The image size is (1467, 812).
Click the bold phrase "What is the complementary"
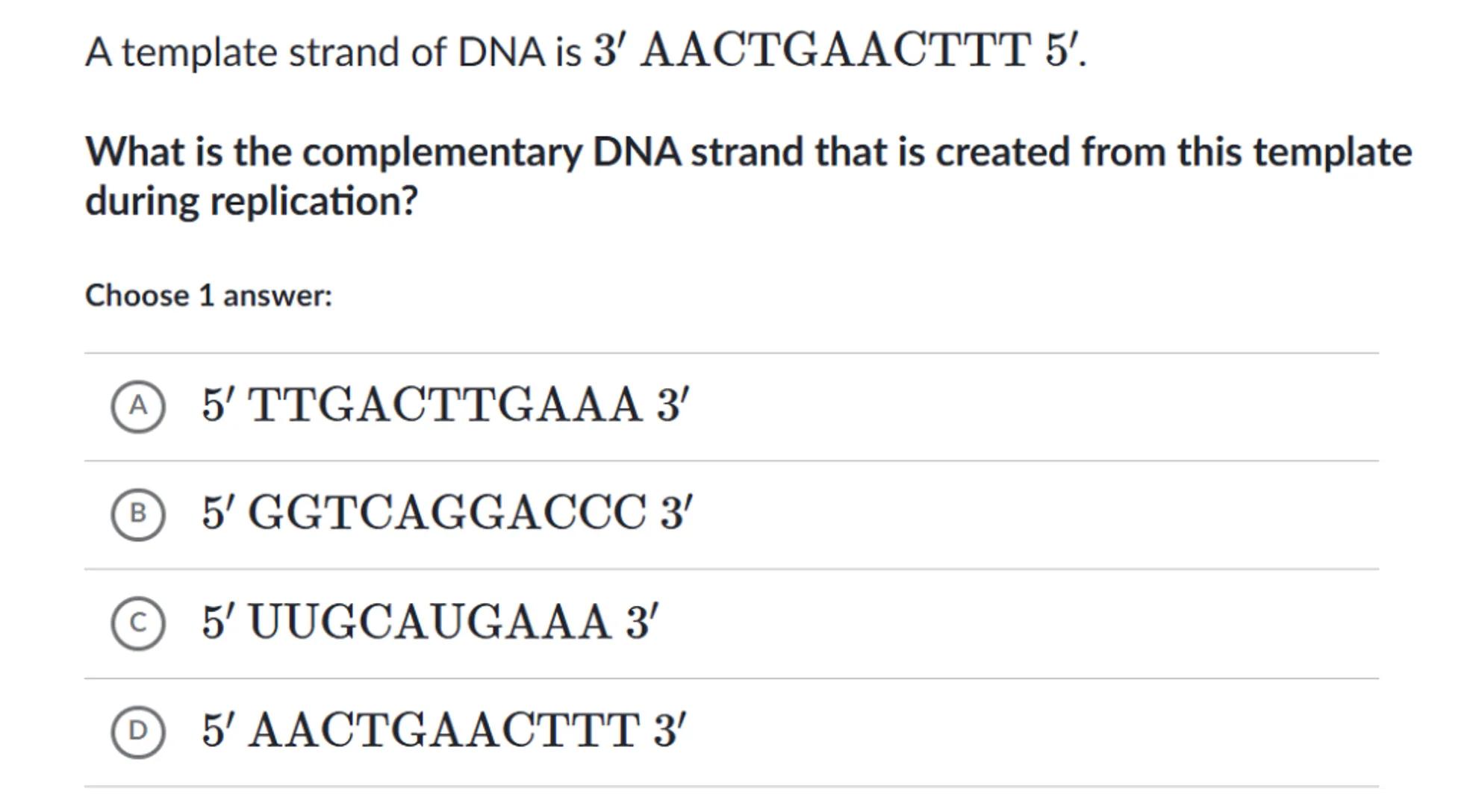tap(334, 152)
